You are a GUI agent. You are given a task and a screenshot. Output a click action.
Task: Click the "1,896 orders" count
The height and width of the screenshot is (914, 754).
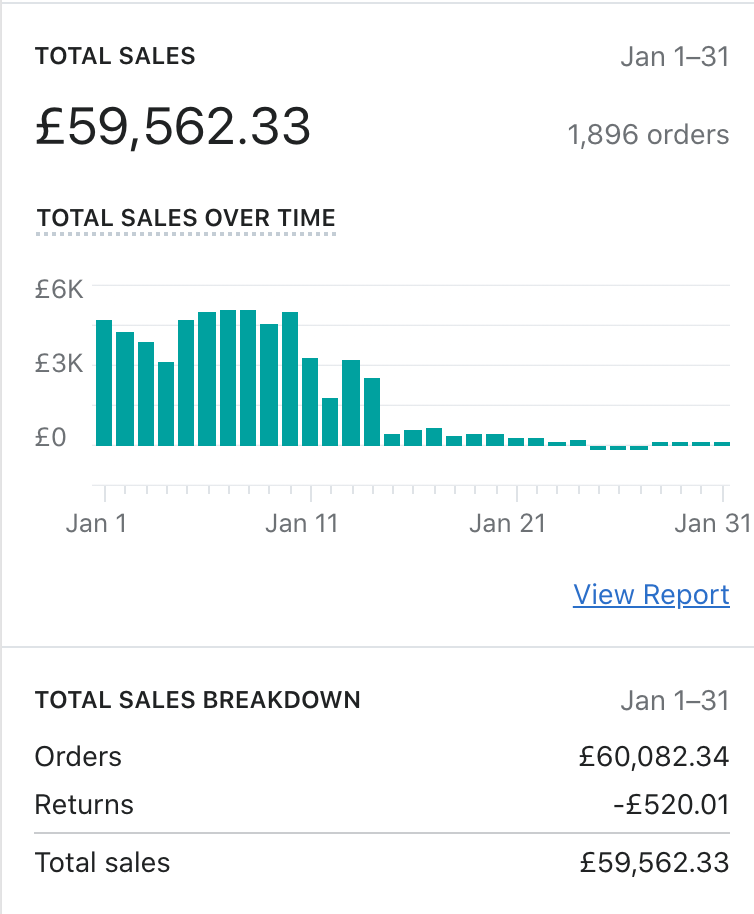point(648,134)
